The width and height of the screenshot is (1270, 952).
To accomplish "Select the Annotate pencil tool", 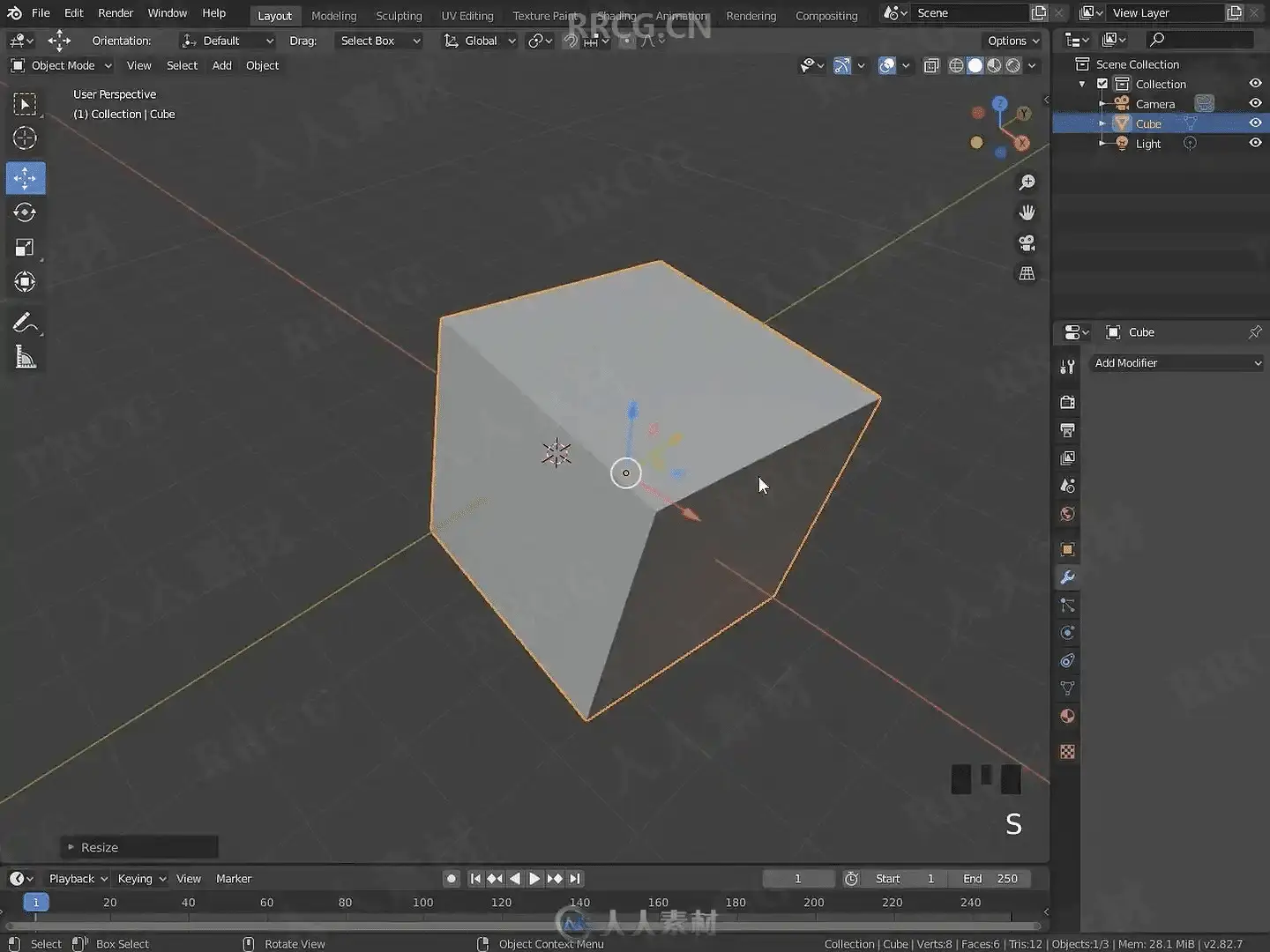I will pyautogui.click(x=25, y=324).
